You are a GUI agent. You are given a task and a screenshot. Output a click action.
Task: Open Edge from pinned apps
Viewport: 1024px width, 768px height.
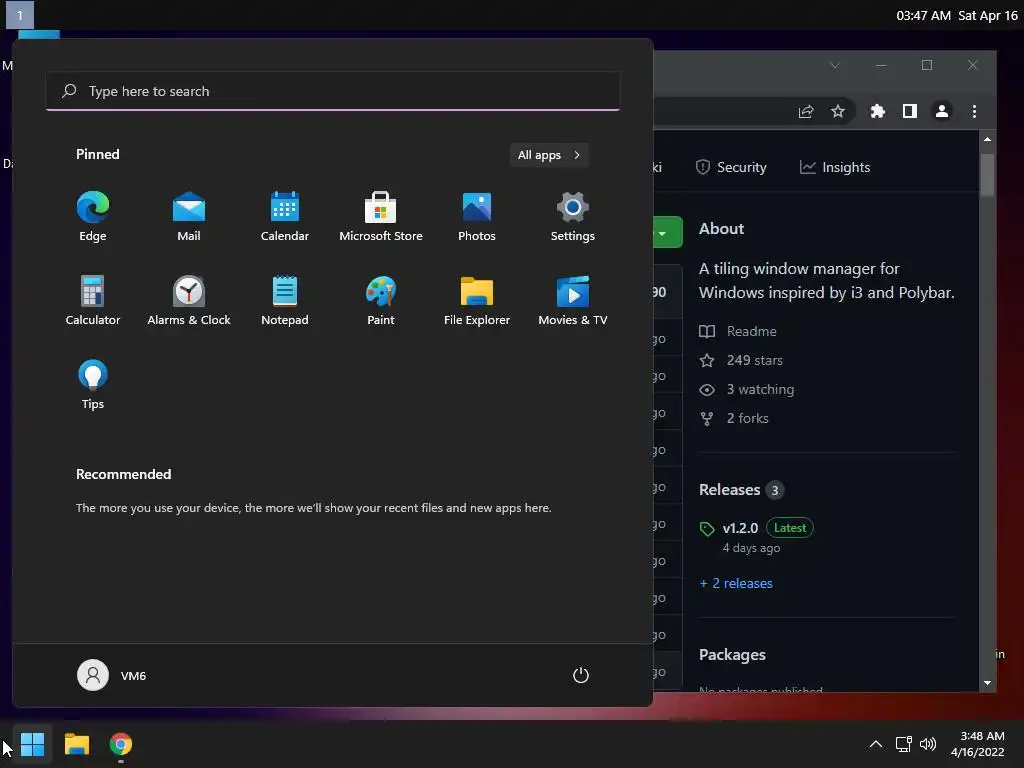(93, 217)
